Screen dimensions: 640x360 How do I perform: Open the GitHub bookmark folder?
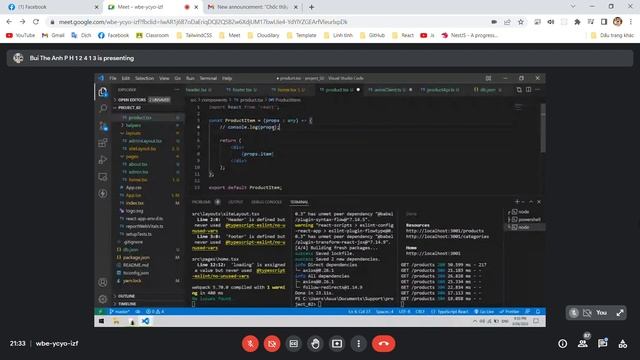(372, 36)
